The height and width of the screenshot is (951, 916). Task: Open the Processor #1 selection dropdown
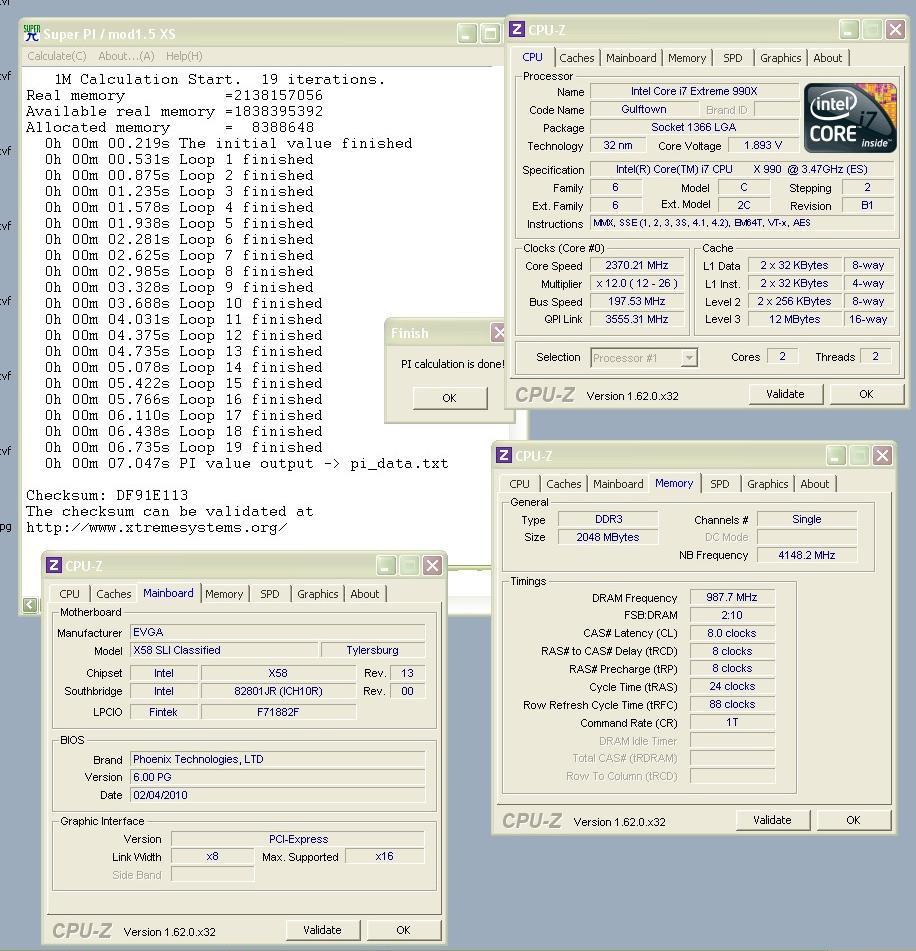click(x=644, y=358)
